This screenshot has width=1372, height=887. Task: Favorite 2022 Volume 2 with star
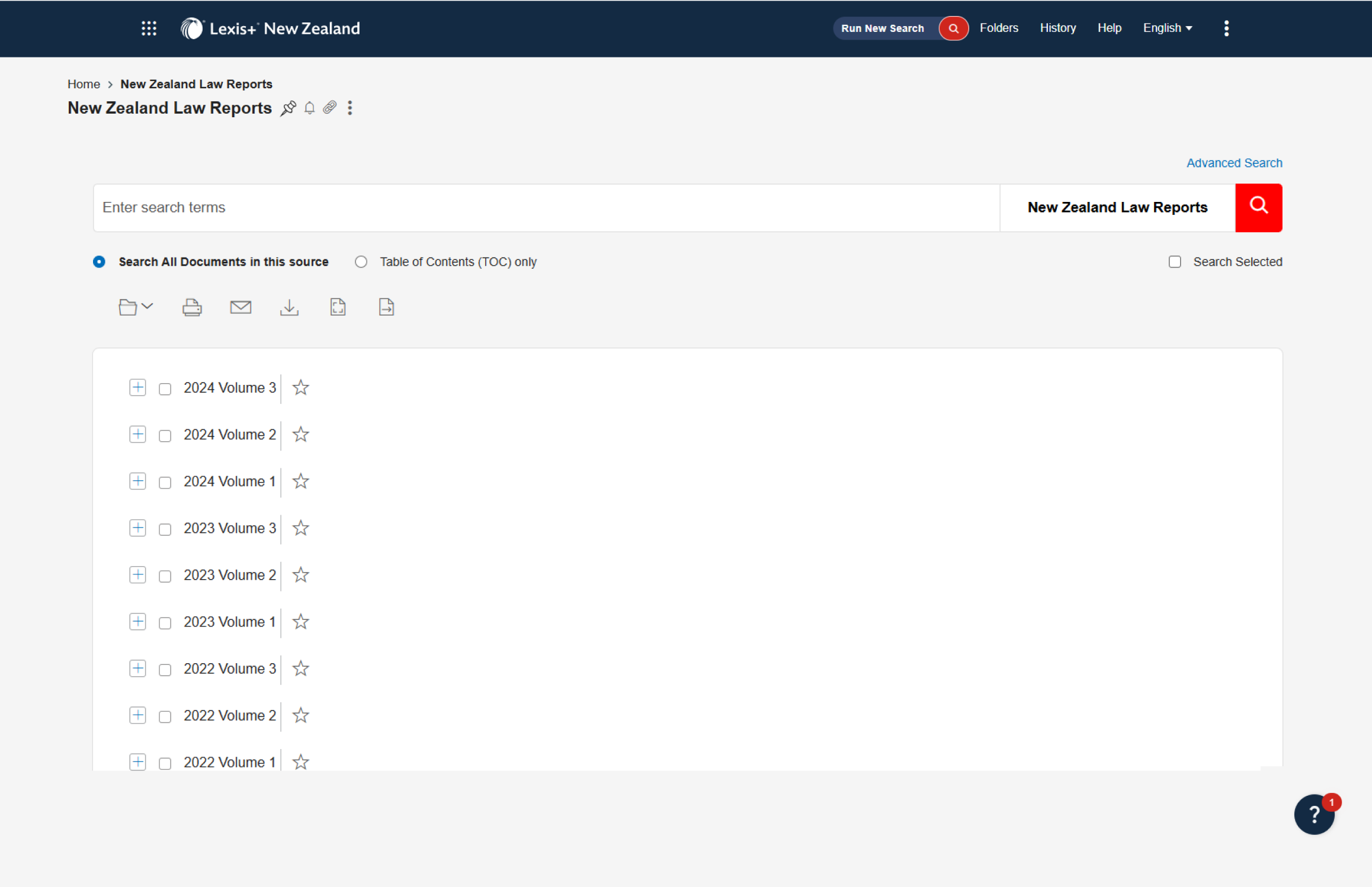tap(301, 715)
